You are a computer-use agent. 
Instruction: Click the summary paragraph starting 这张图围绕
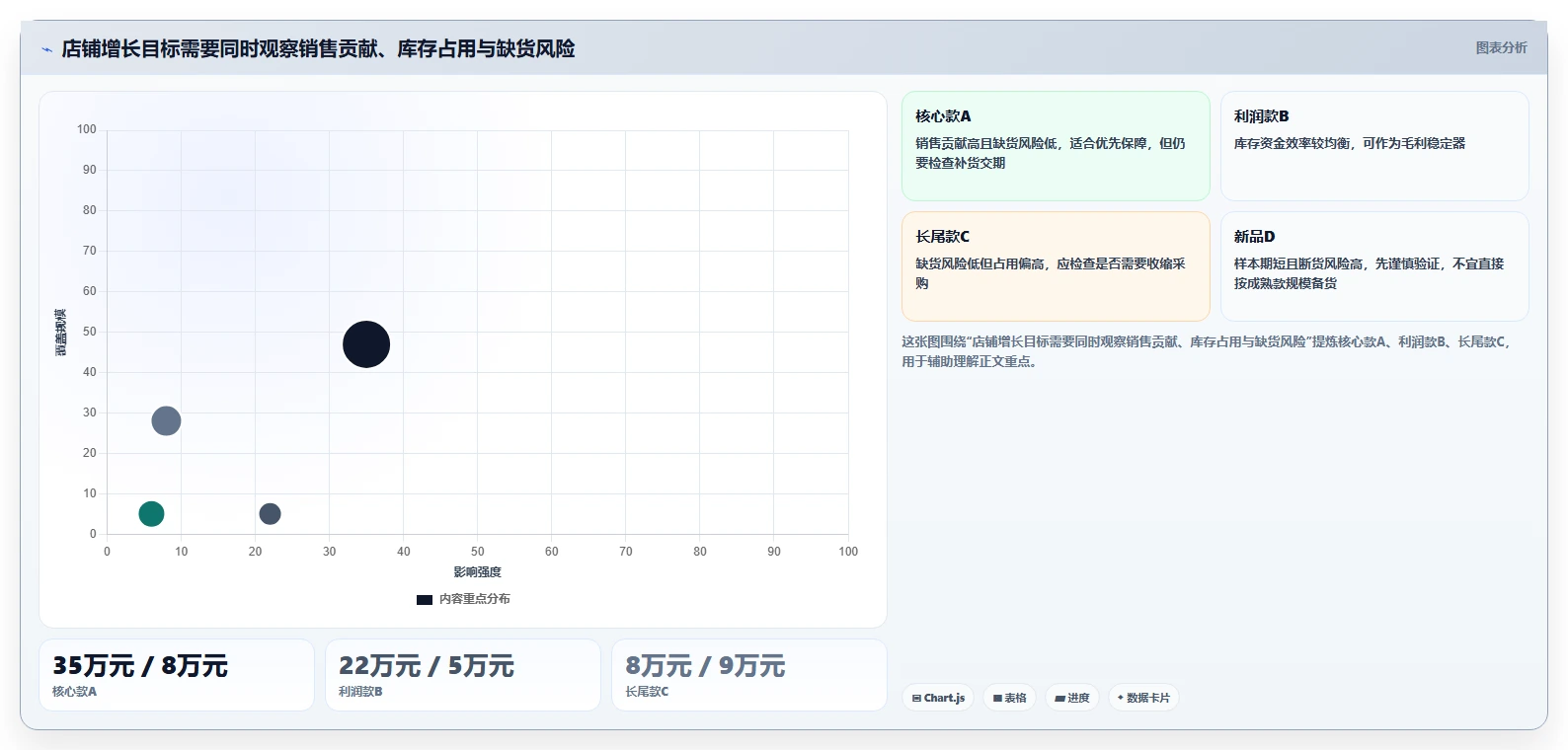1207,351
